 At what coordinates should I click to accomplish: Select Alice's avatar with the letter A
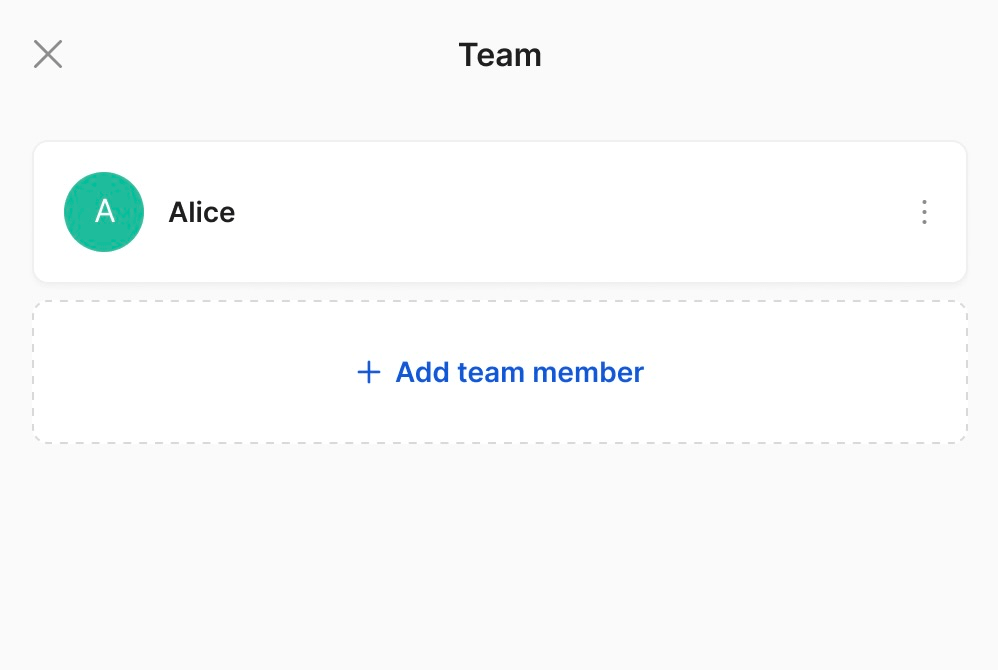(x=104, y=212)
